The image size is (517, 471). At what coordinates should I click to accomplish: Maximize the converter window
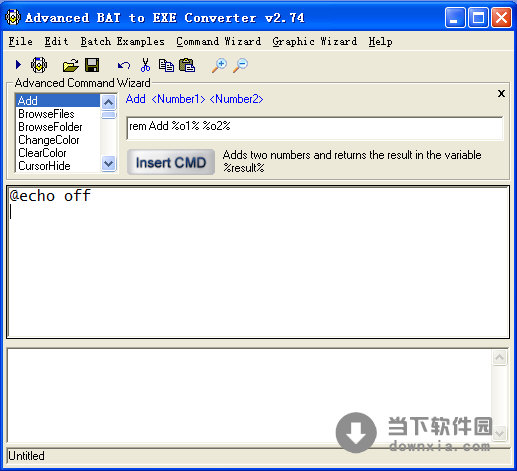(478, 18)
